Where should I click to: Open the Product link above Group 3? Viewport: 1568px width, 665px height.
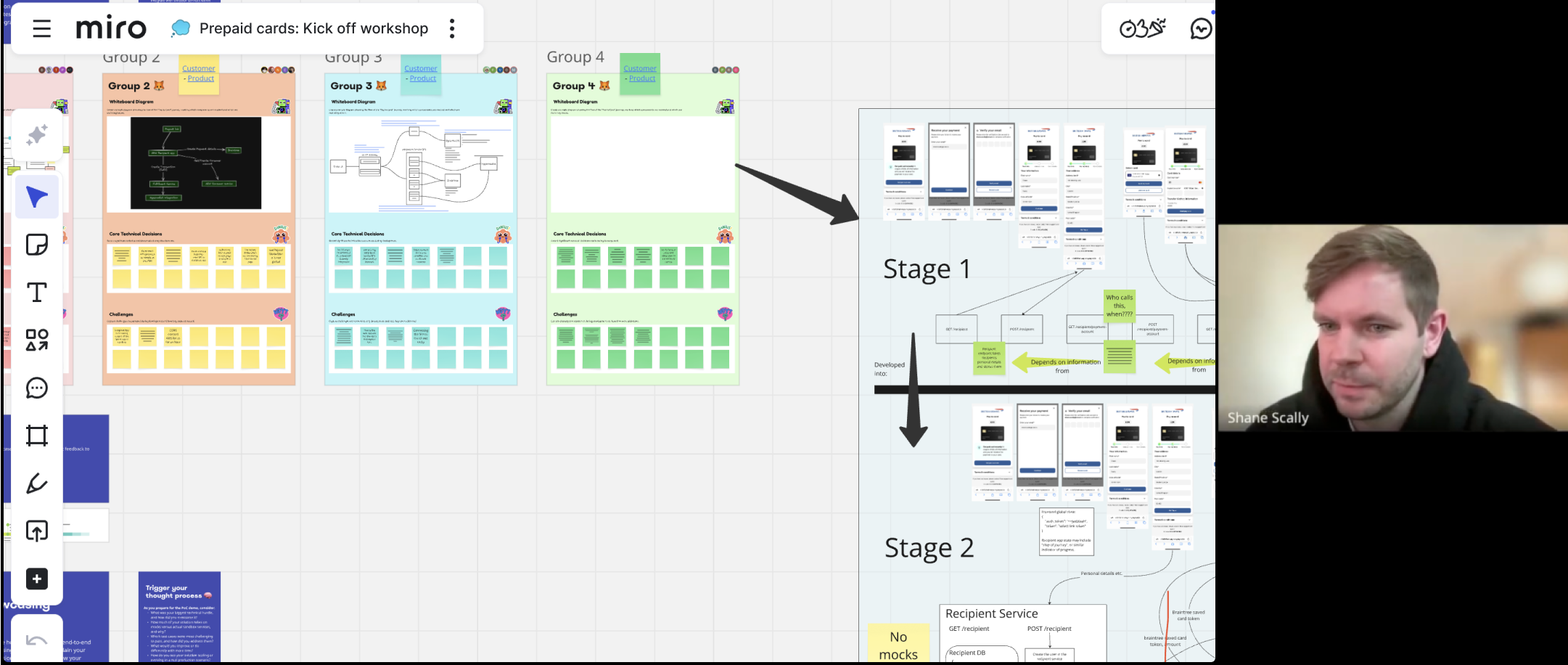[x=423, y=78]
